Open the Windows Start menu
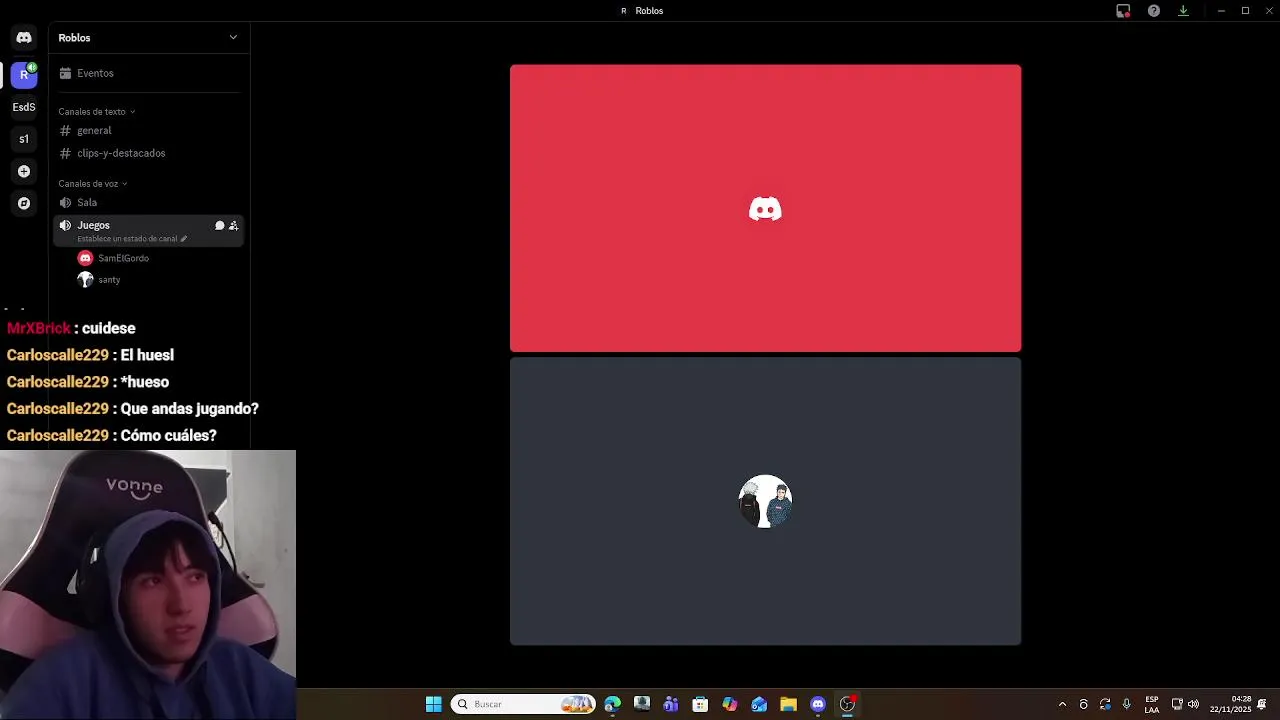The width and height of the screenshot is (1280, 720). pos(434,704)
